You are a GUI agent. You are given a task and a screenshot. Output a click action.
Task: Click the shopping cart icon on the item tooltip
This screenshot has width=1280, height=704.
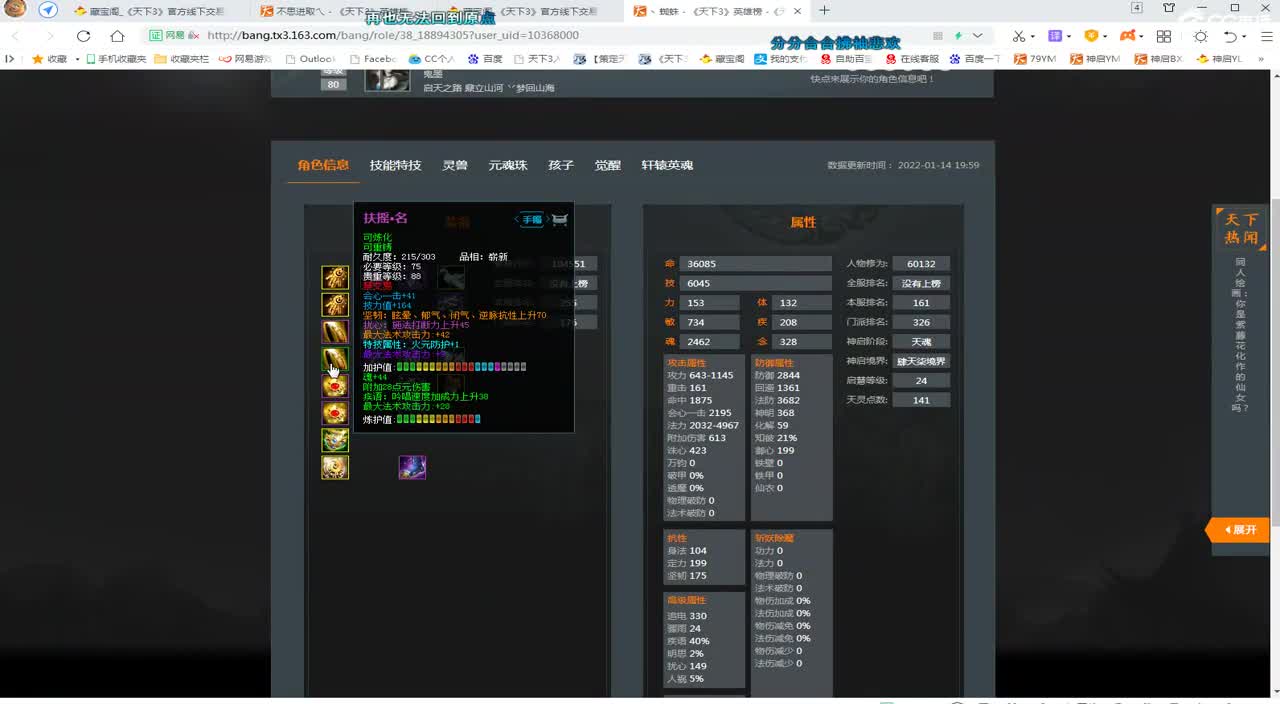point(560,219)
